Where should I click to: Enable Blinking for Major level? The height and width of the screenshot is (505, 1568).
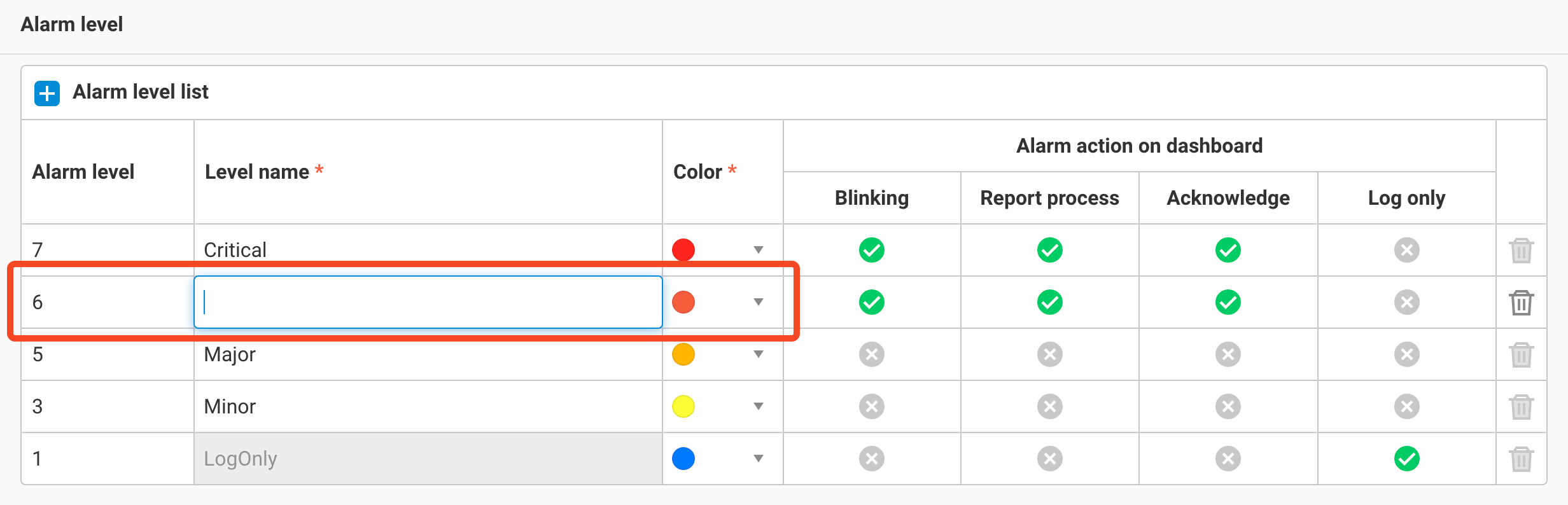point(871,354)
